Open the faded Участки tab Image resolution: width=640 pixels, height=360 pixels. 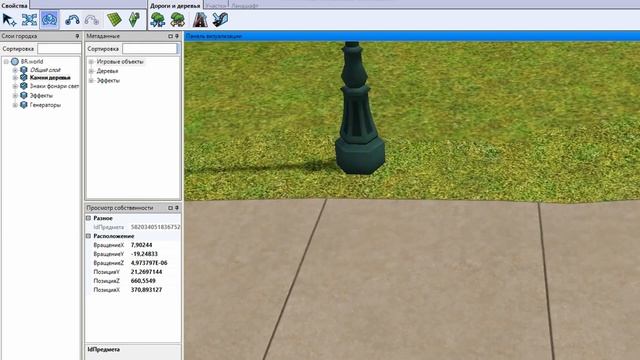tap(216, 6)
